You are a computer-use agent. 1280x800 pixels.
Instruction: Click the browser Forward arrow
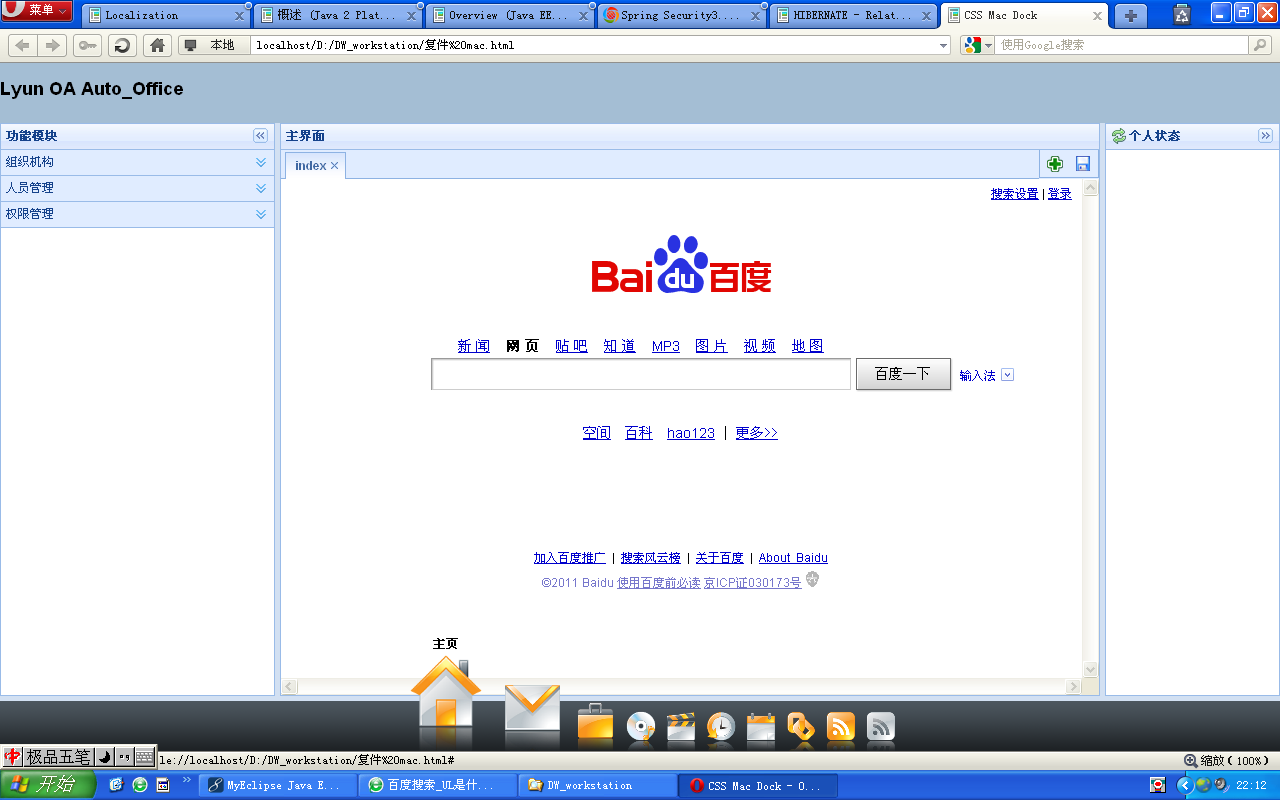point(52,45)
